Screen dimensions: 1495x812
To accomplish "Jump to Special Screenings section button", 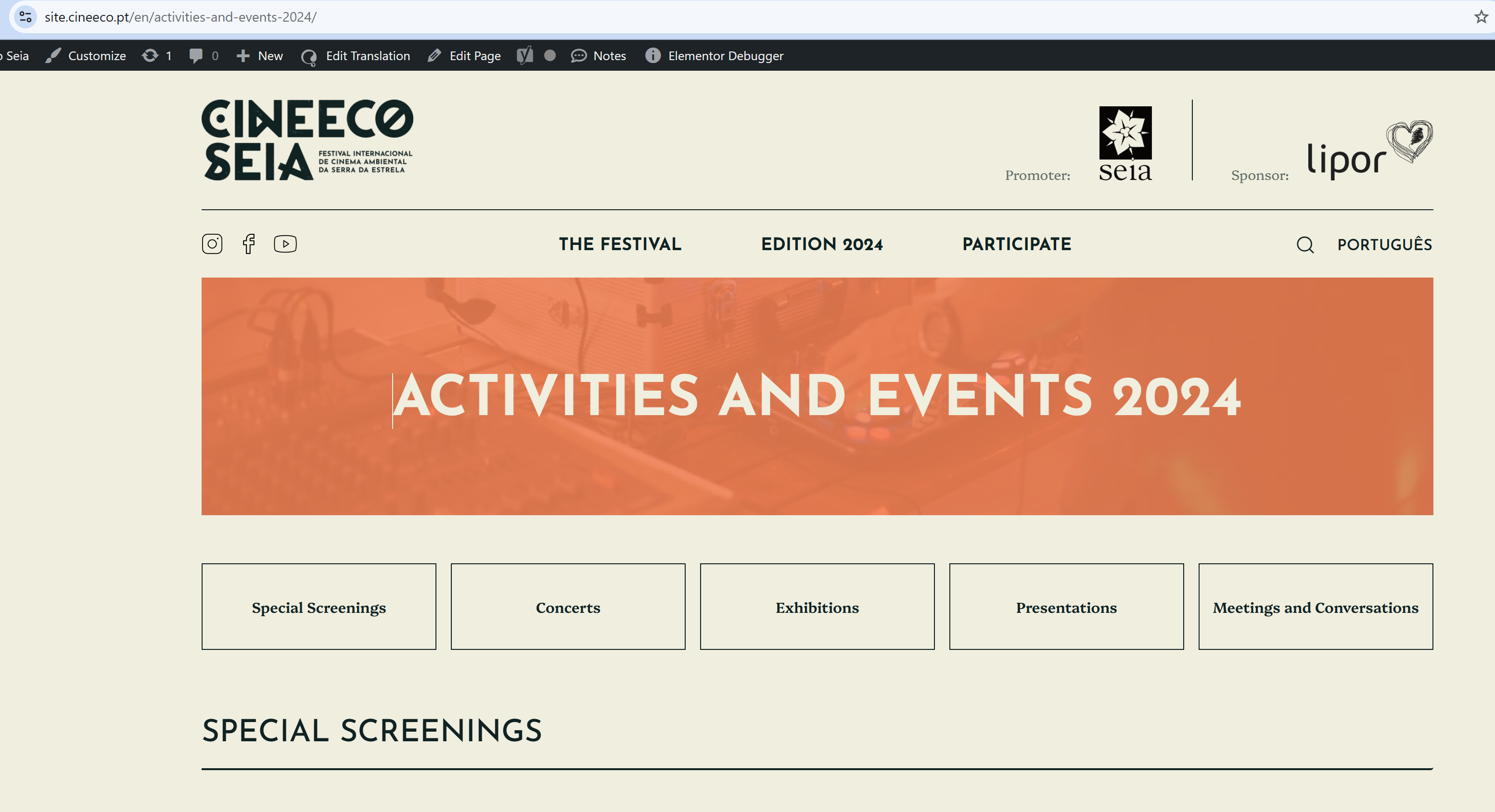I will (x=319, y=607).
